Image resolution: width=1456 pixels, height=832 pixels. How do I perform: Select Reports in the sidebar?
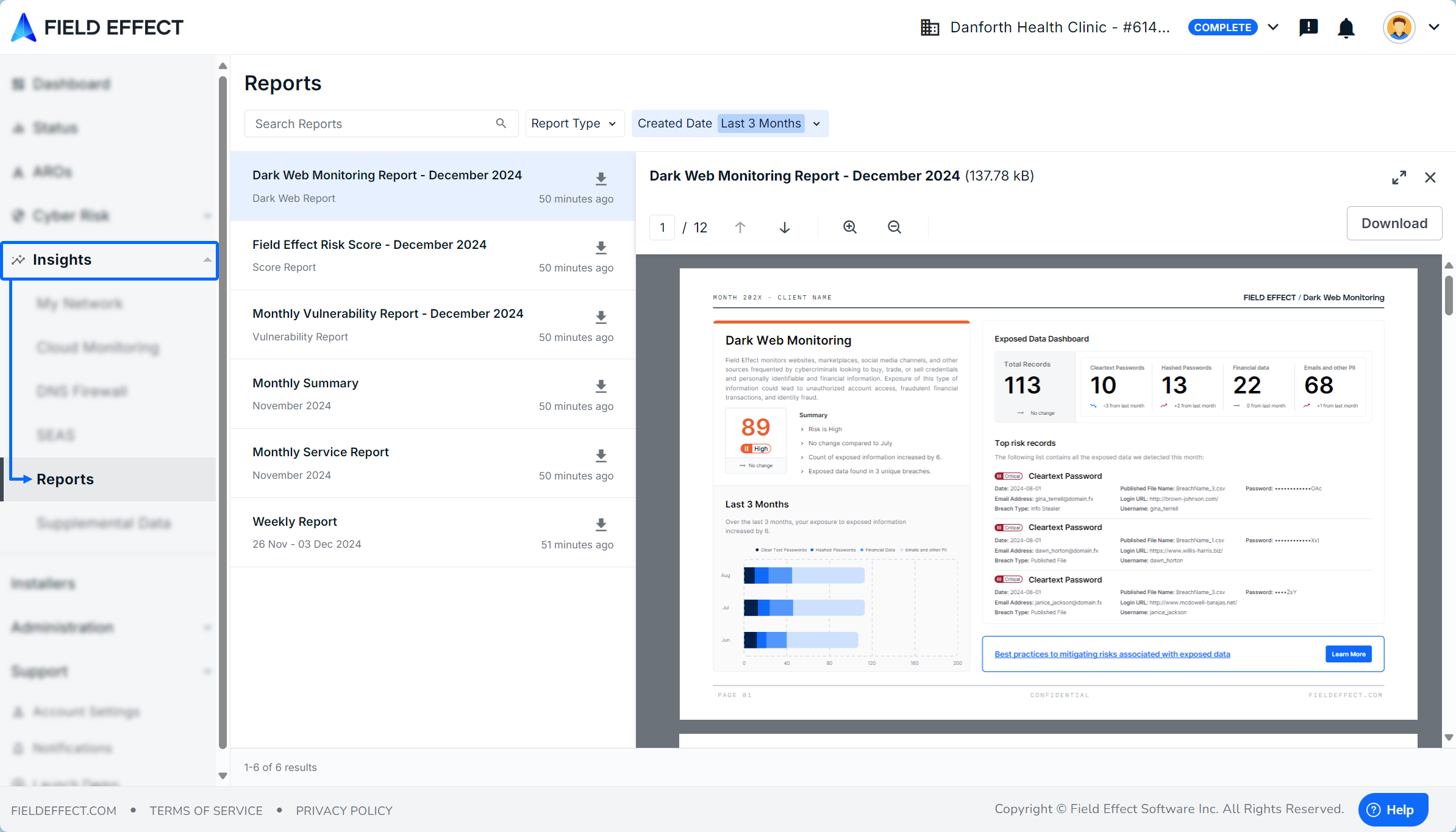pyautogui.click(x=65, y=479)
